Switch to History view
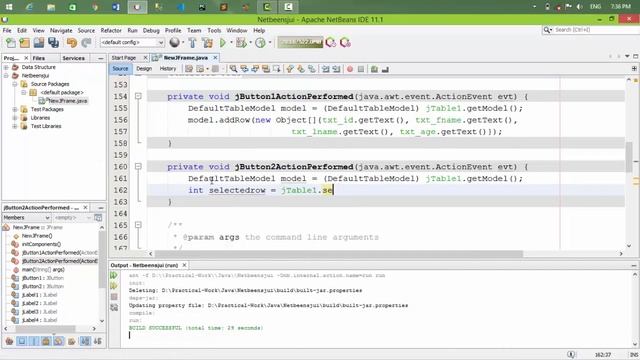 click(x=168, y=69)
